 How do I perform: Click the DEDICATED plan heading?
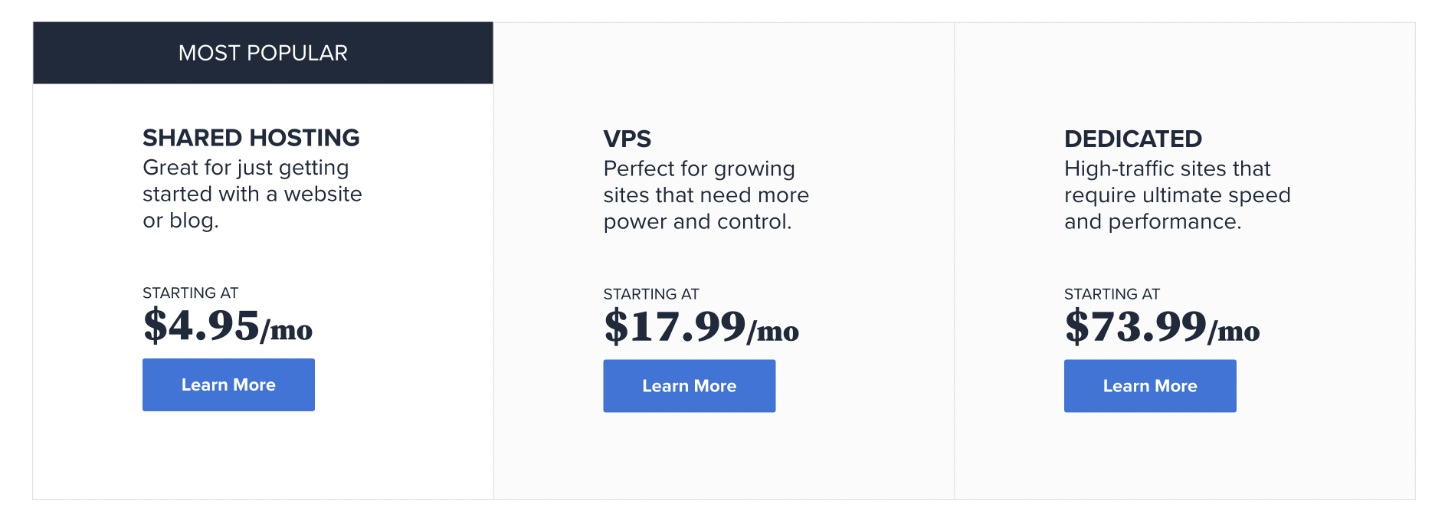[x=1133, y=139]
